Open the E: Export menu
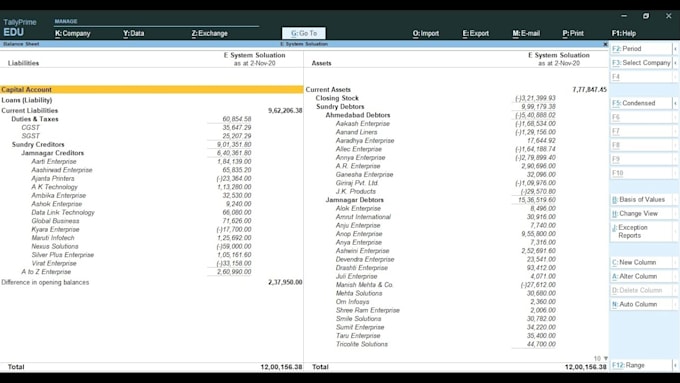Screen dimensions: 680x383 pyautogui.click(x=475, y=33)
